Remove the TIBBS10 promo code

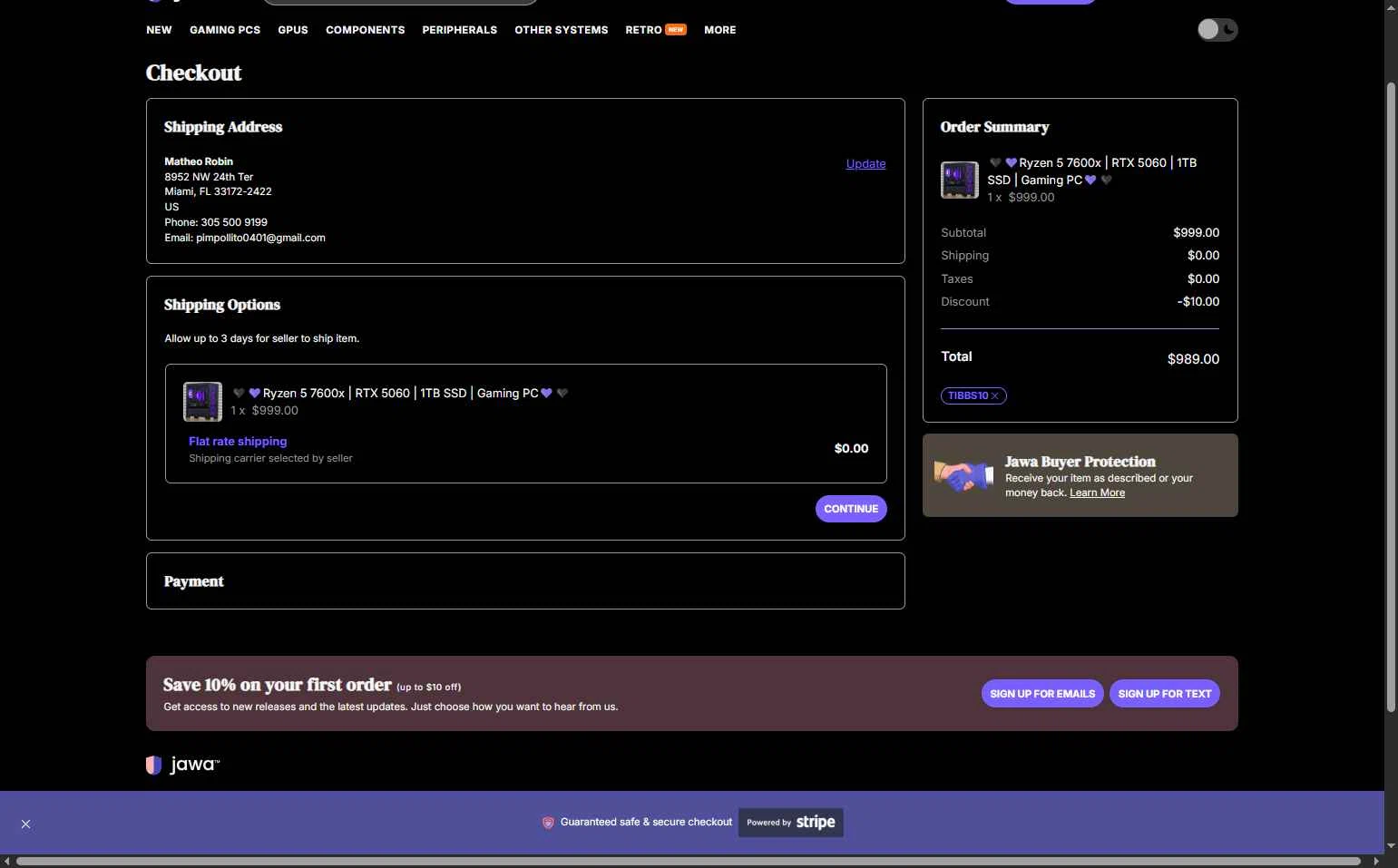point(995,395)
